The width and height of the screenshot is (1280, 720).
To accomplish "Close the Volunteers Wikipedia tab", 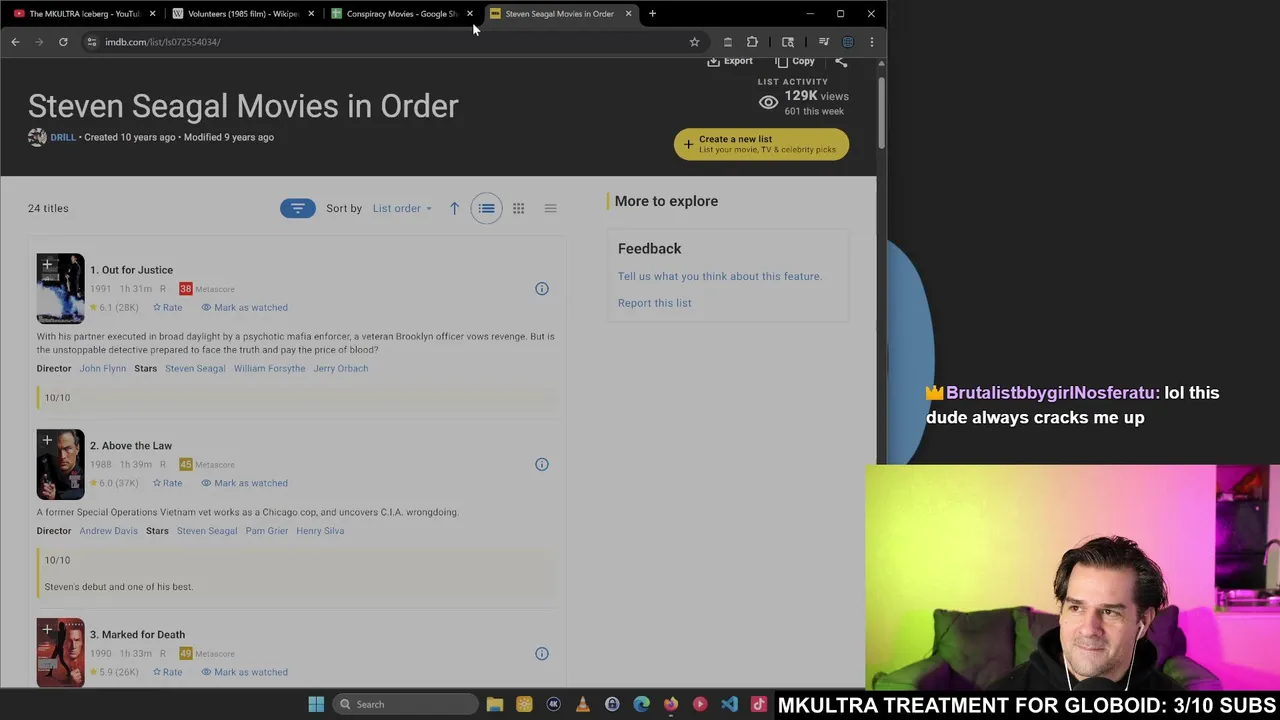I will click(x=311, y=14).
